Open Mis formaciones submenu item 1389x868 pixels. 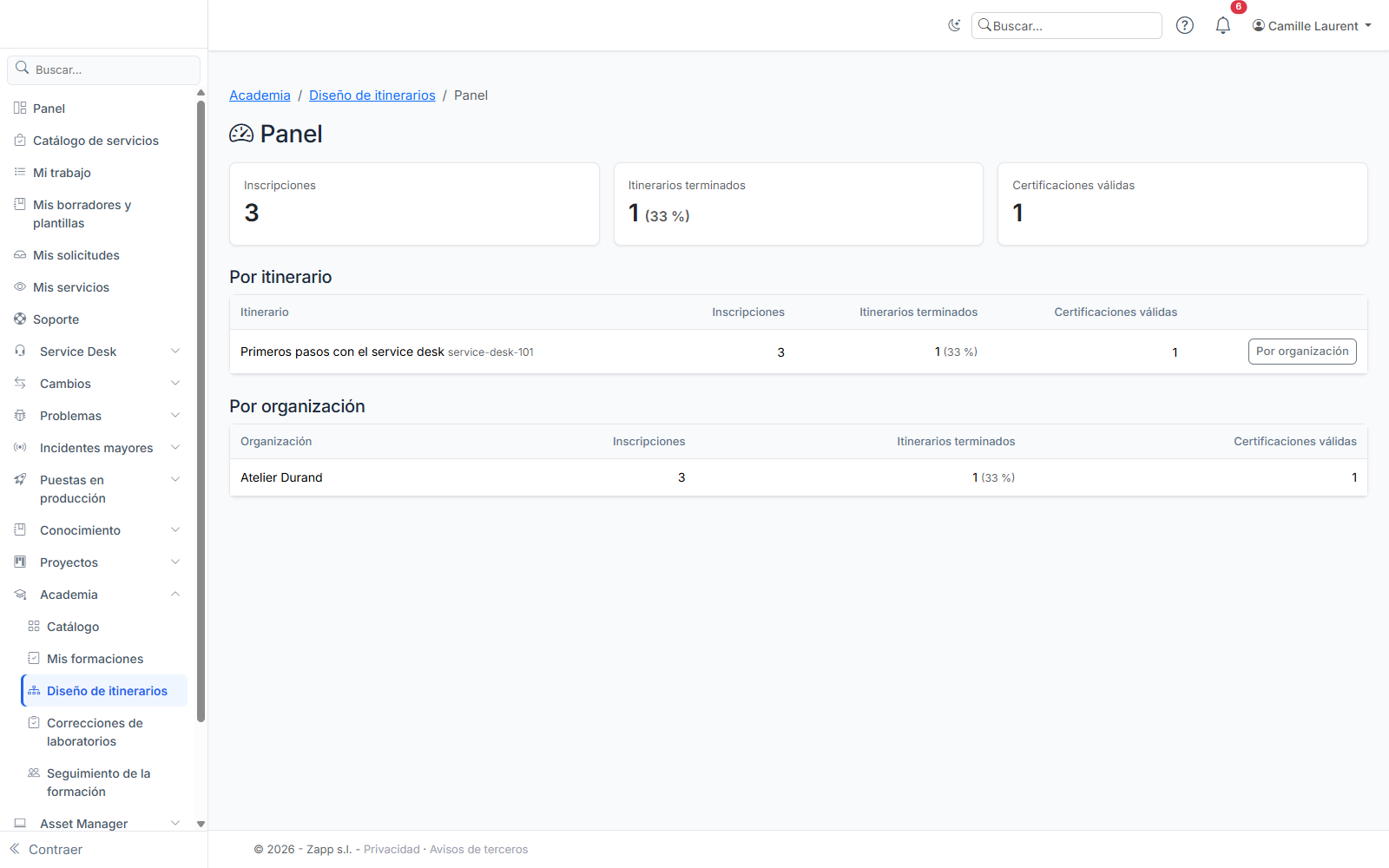(x=104, y=659)
